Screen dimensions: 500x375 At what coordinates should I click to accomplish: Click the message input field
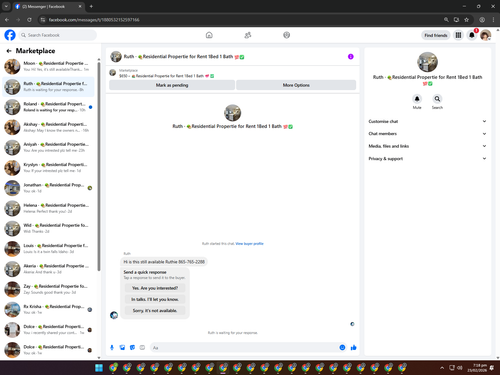click(x=243, y=348)
